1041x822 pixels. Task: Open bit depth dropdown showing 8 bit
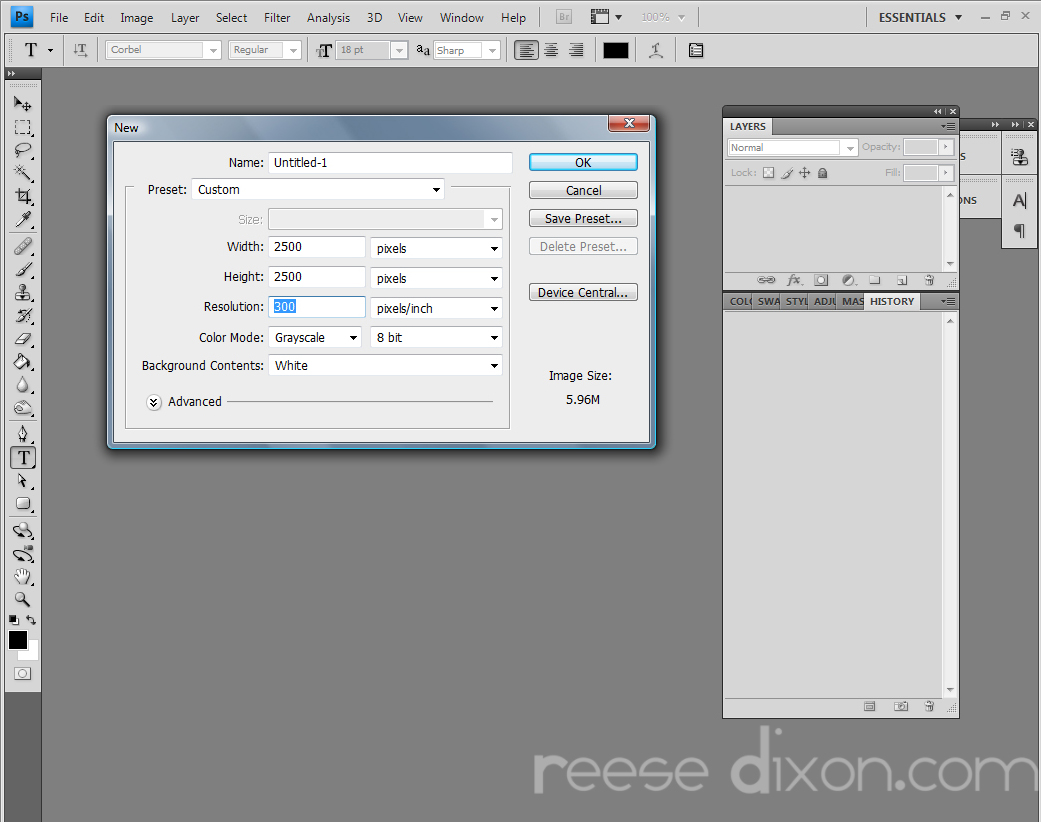(x=436, y=337)
